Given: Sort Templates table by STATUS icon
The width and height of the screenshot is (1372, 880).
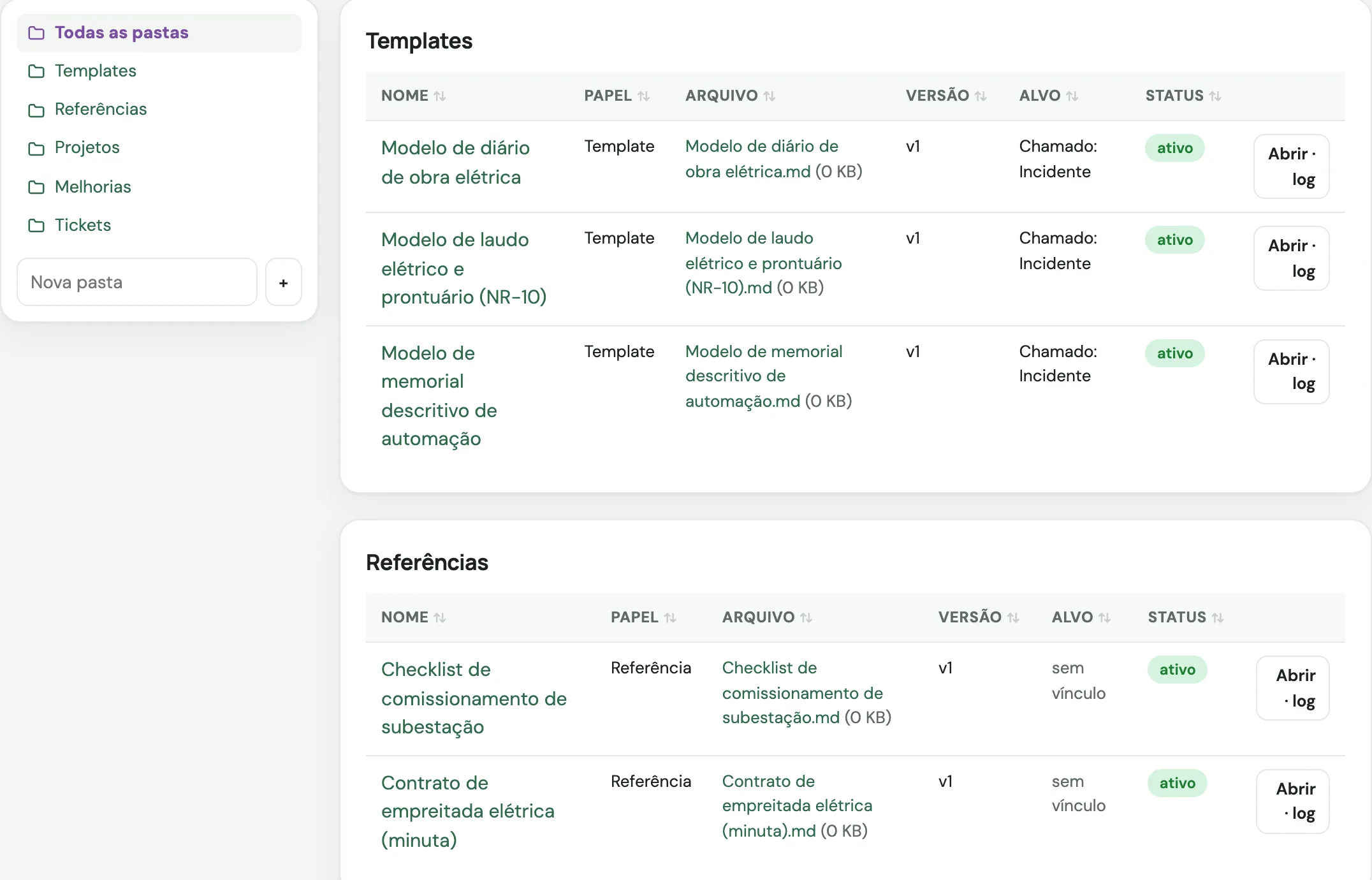Looking at the screenshot, I should (x=1215, y=96).
